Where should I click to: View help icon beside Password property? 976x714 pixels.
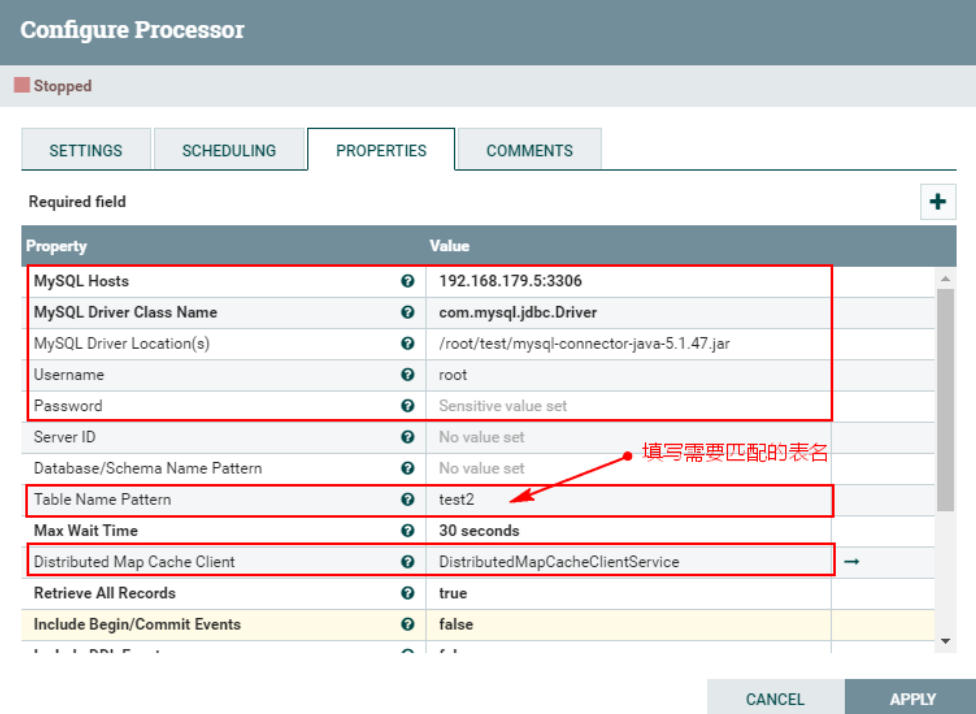point(408,406)
